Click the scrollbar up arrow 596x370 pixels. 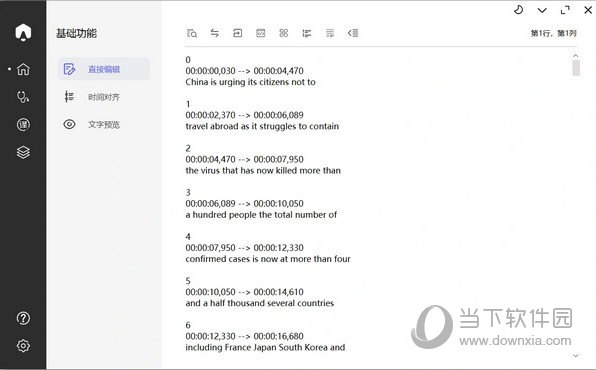576,56
